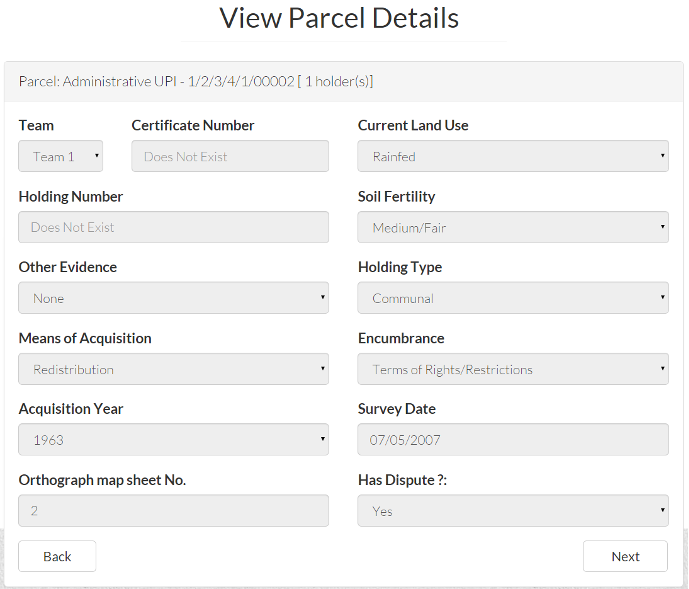Click the Next button

pos(625,556)
